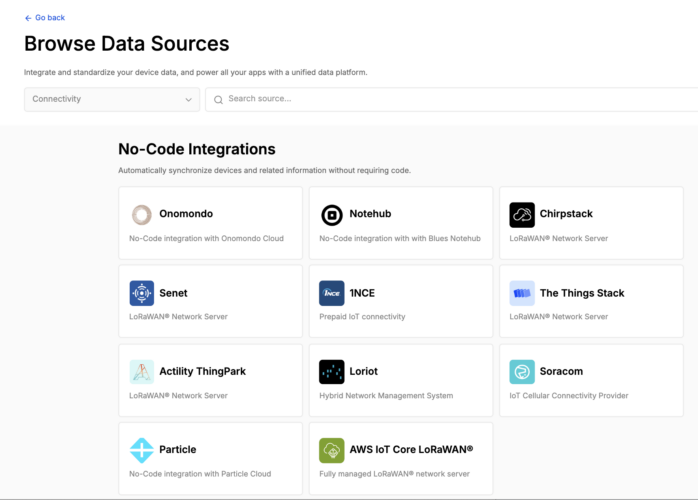Click the Notehub circular logo icon

coord(332,215)
